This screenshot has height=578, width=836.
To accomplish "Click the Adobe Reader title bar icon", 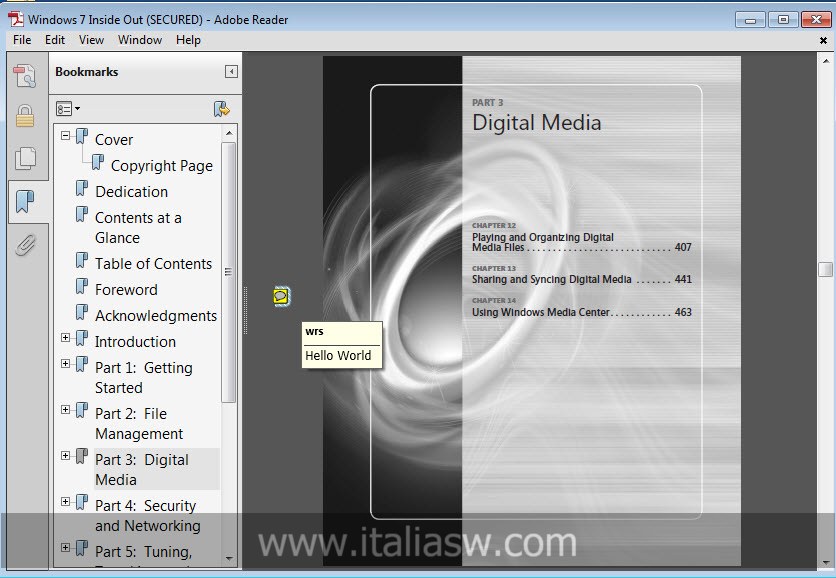I will click(x=16, y=19).
